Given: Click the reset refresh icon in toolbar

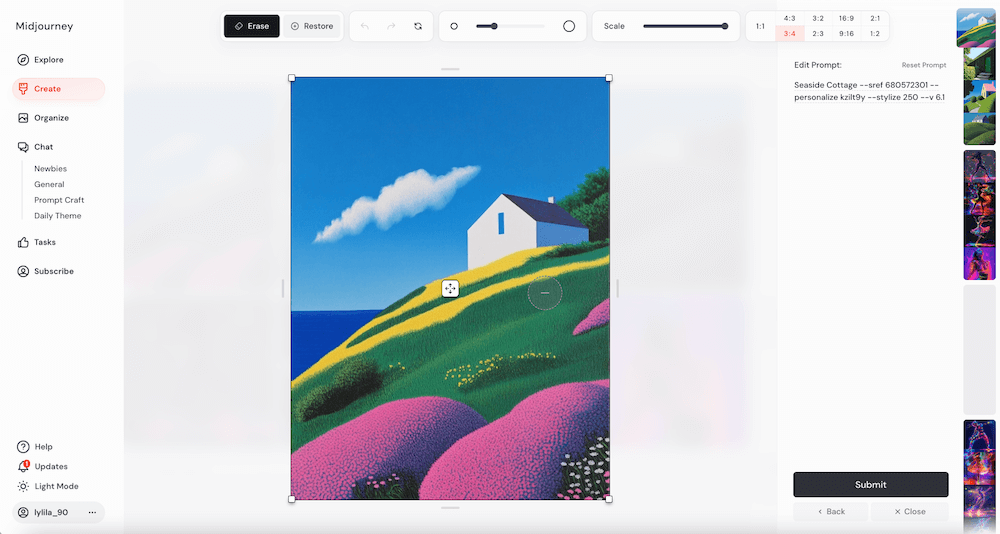Looking at the screenshot, I should point(418,26).
